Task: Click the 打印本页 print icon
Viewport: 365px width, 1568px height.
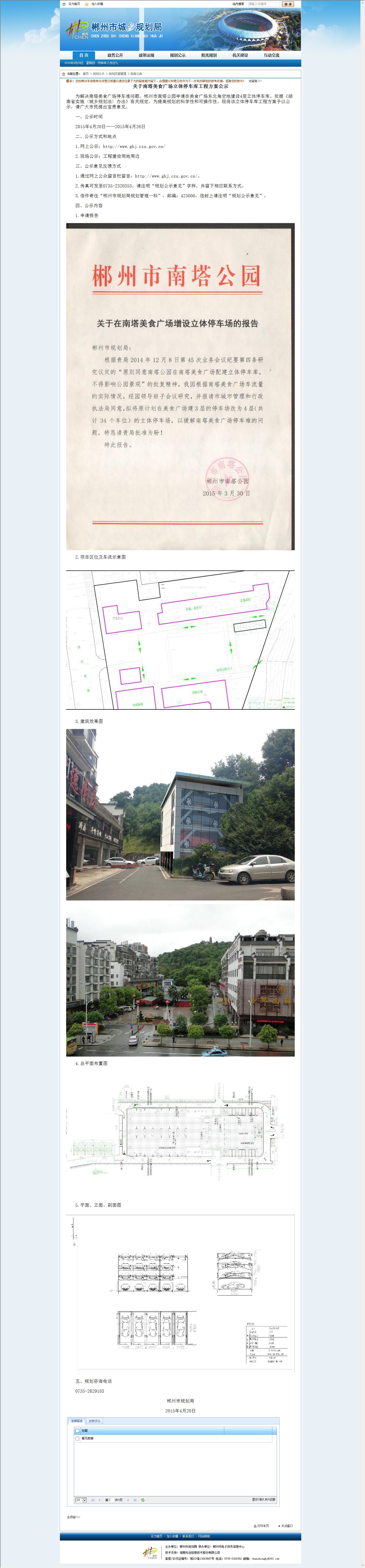Action: coord(255,1526)
